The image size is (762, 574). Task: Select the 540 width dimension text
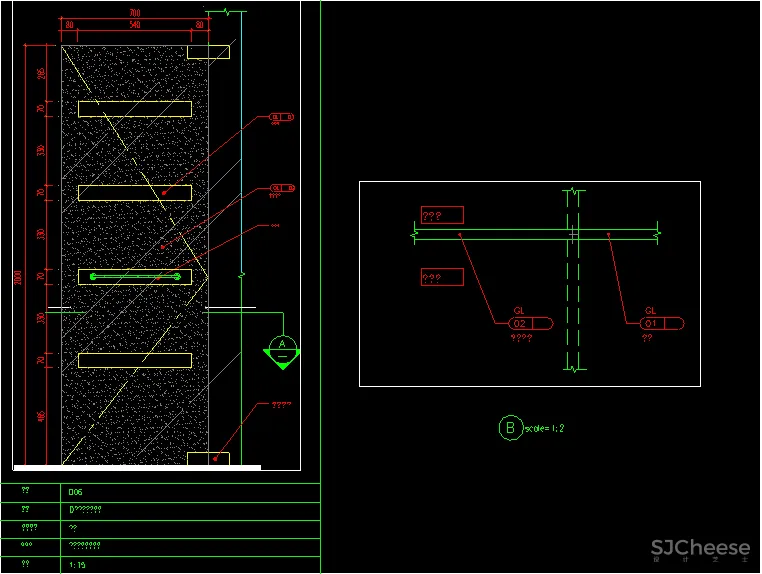pos(135,23)
